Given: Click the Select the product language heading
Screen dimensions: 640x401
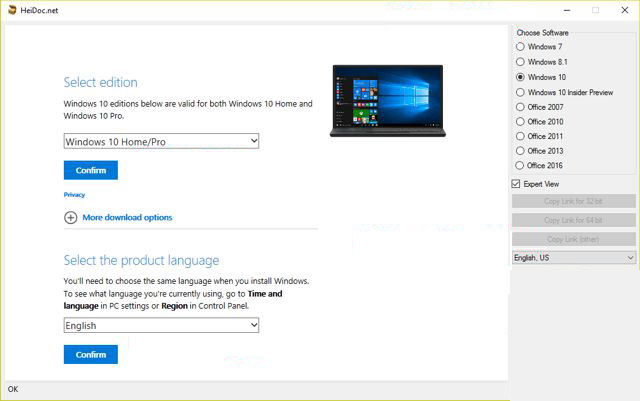Looking at the screenshot, I should (141, 261).
